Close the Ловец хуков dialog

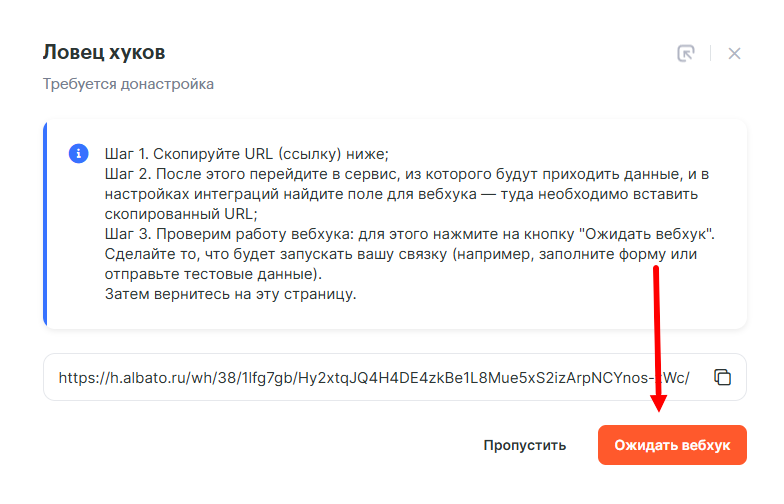pyautogui.click(x=735, y=53)
